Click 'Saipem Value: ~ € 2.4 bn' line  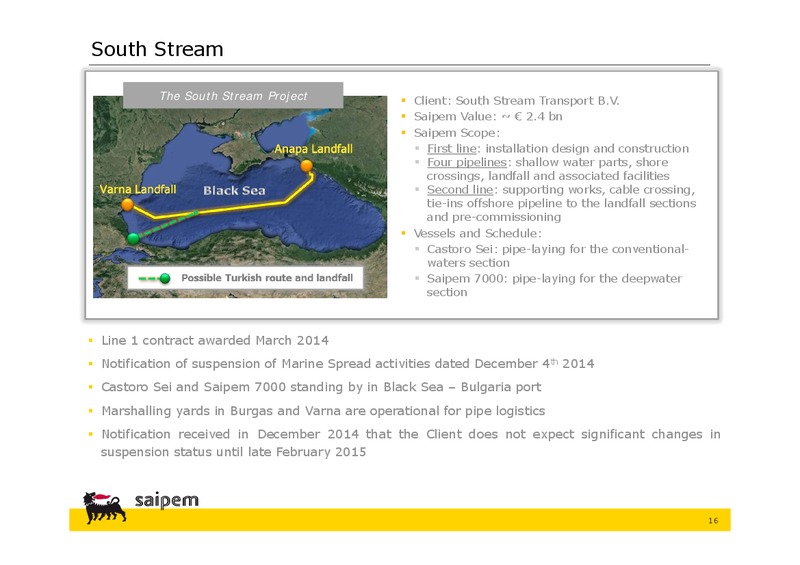tap(488, 116)
